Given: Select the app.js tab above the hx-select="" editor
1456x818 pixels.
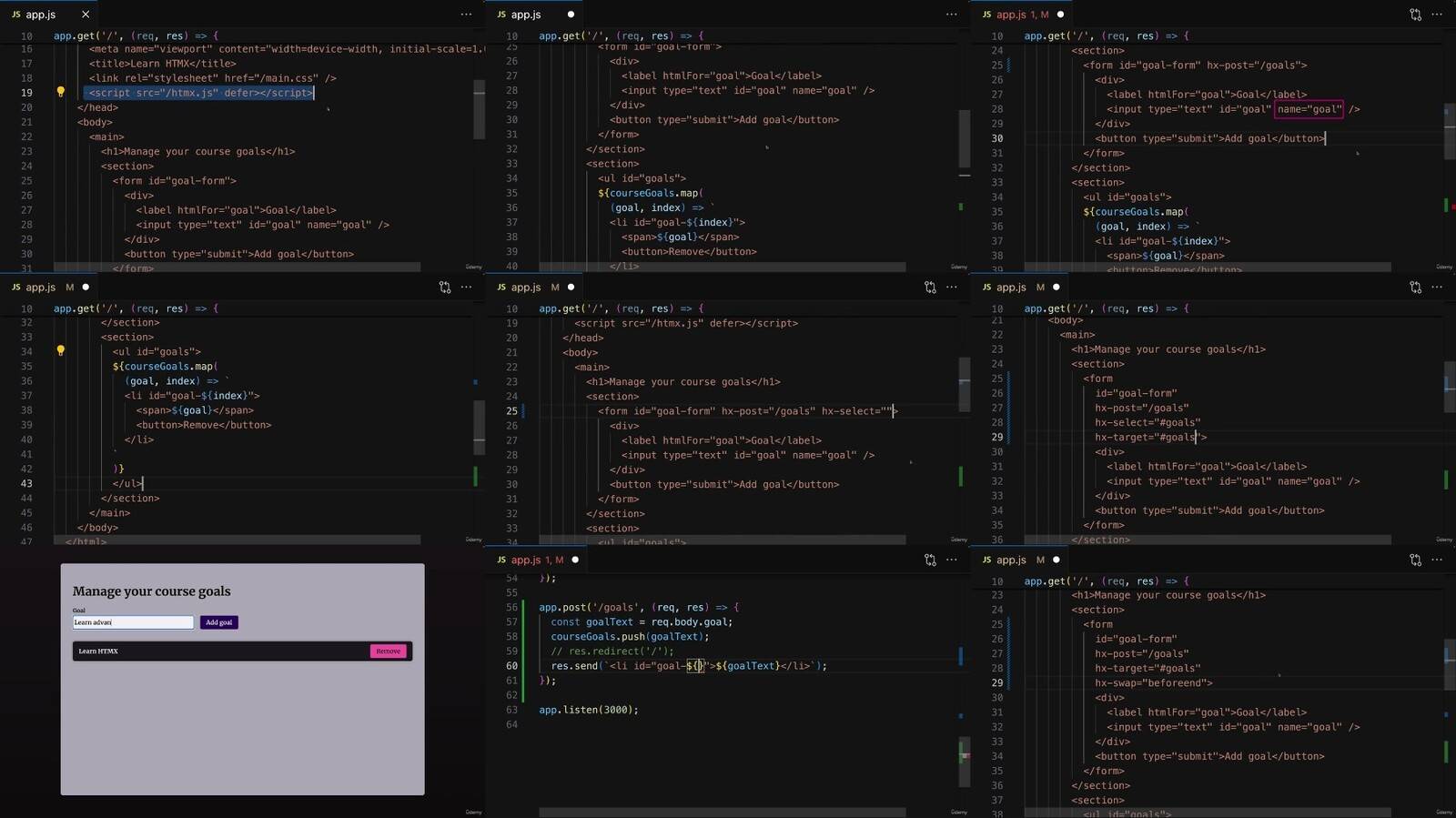Looking at the screenshot, I should point(525,288).
